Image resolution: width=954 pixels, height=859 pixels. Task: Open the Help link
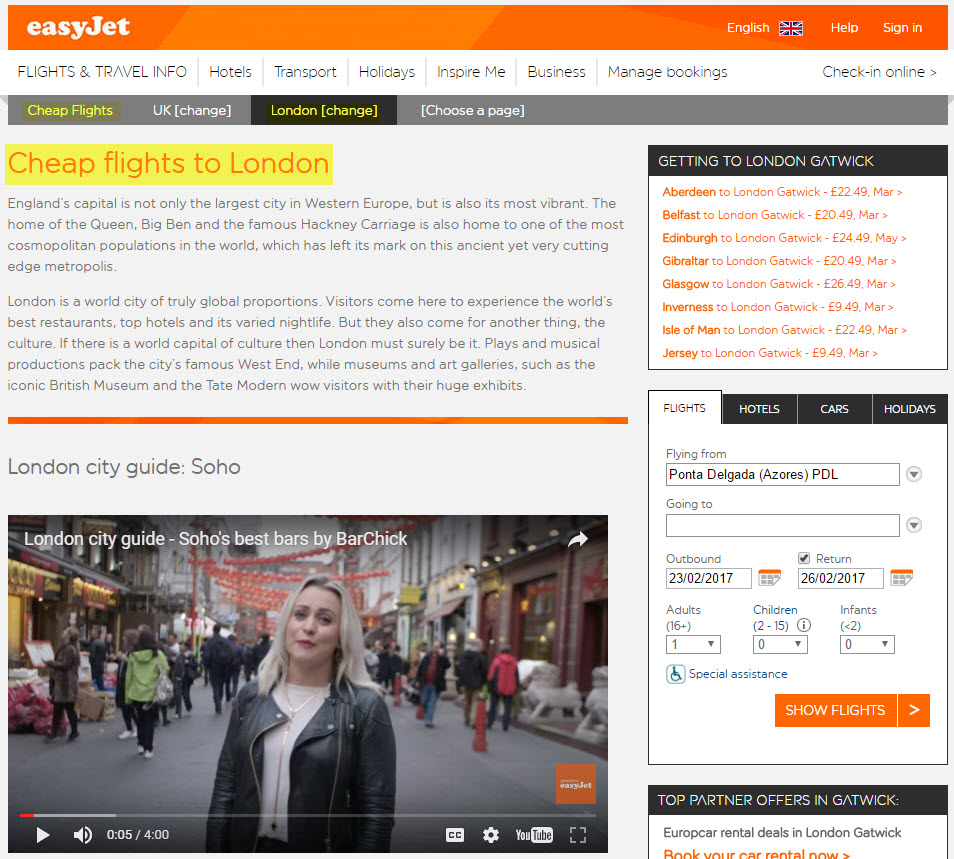pyautogui.click(x=844, y=28)
